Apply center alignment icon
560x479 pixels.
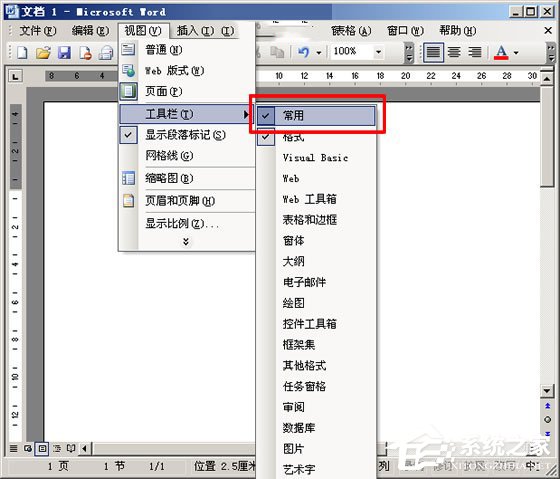coord(454,53)
